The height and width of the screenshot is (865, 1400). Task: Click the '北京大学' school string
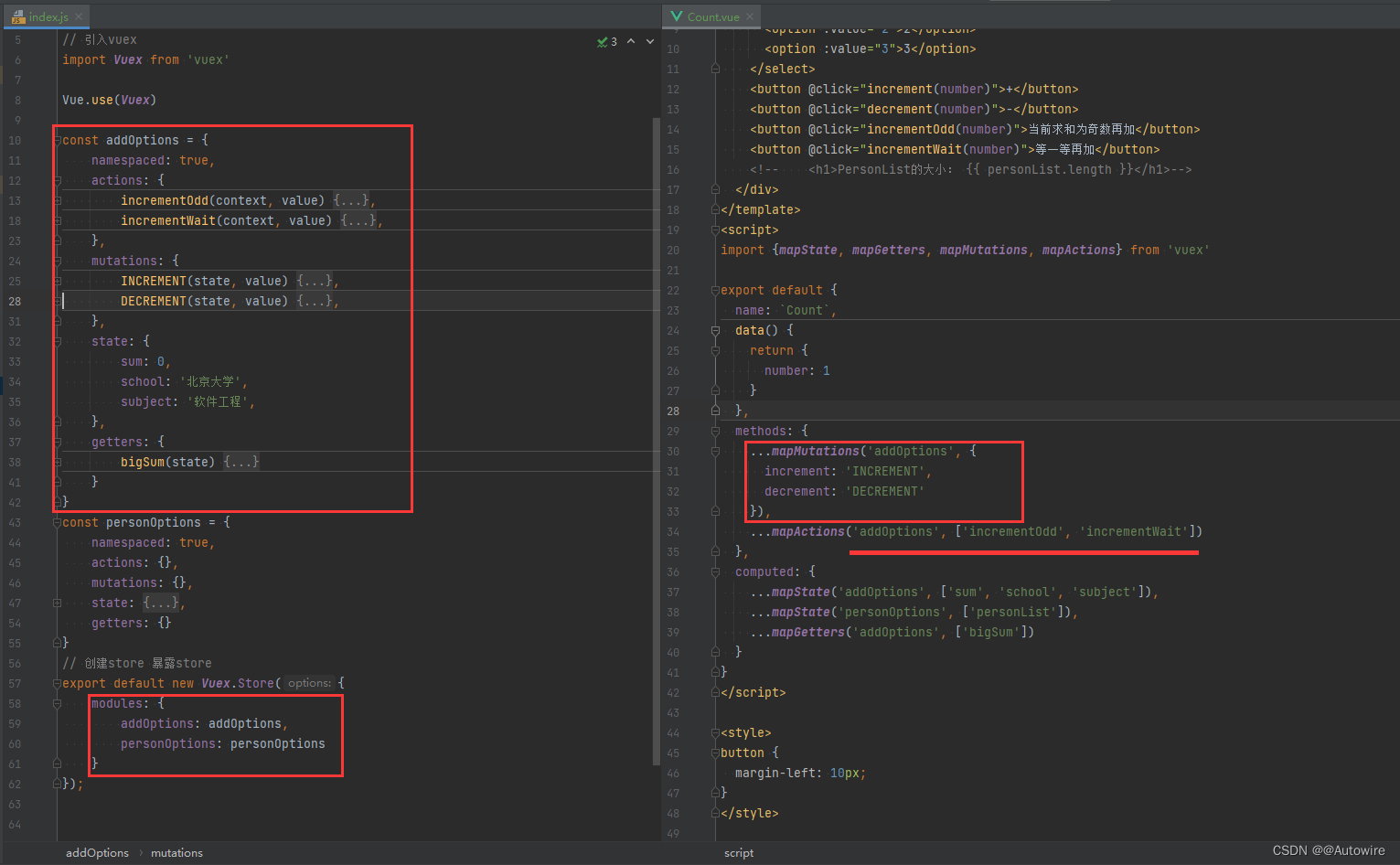tap(210, 381)
